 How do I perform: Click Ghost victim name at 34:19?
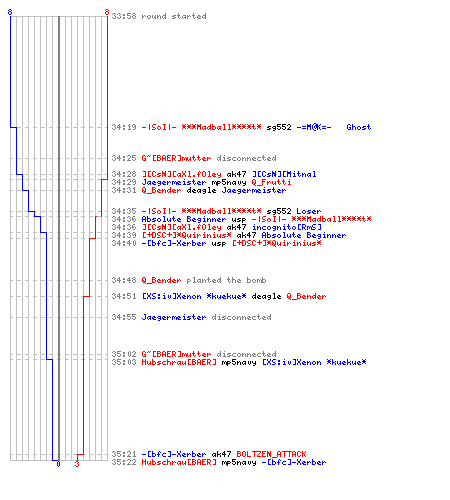point(359,127)
